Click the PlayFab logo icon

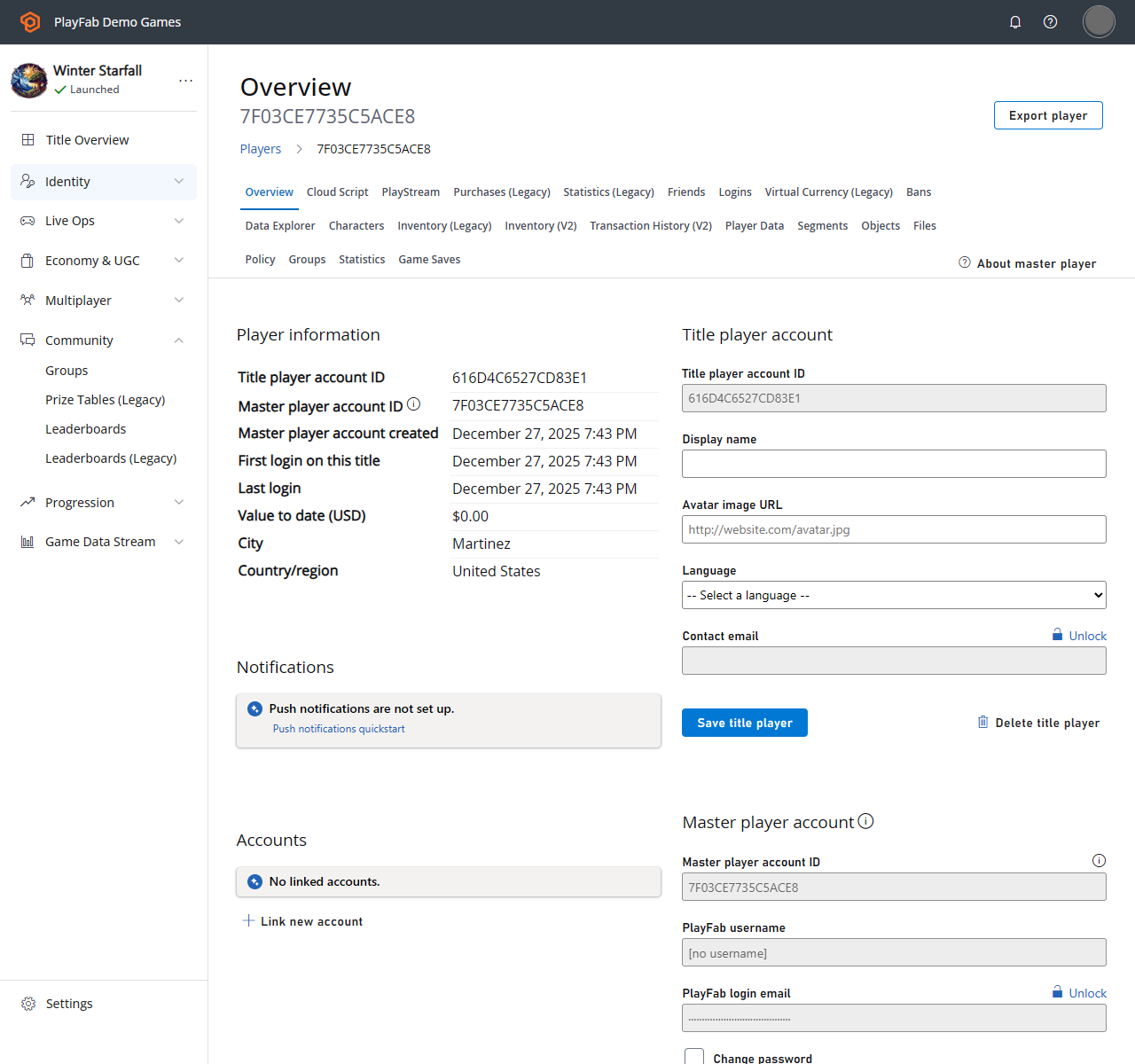pos(30,22)
